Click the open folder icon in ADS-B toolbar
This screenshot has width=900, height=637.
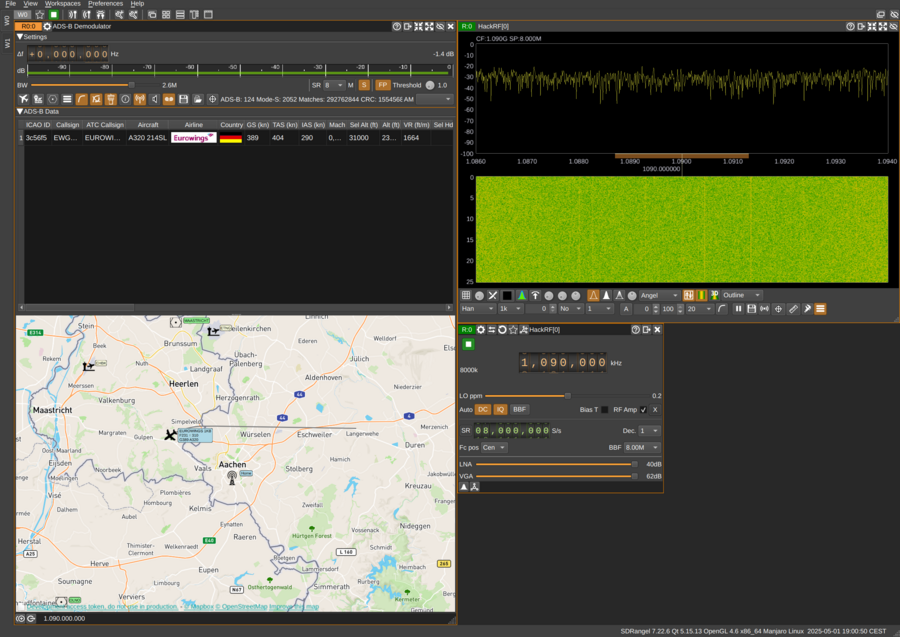[x=198, y=99]
